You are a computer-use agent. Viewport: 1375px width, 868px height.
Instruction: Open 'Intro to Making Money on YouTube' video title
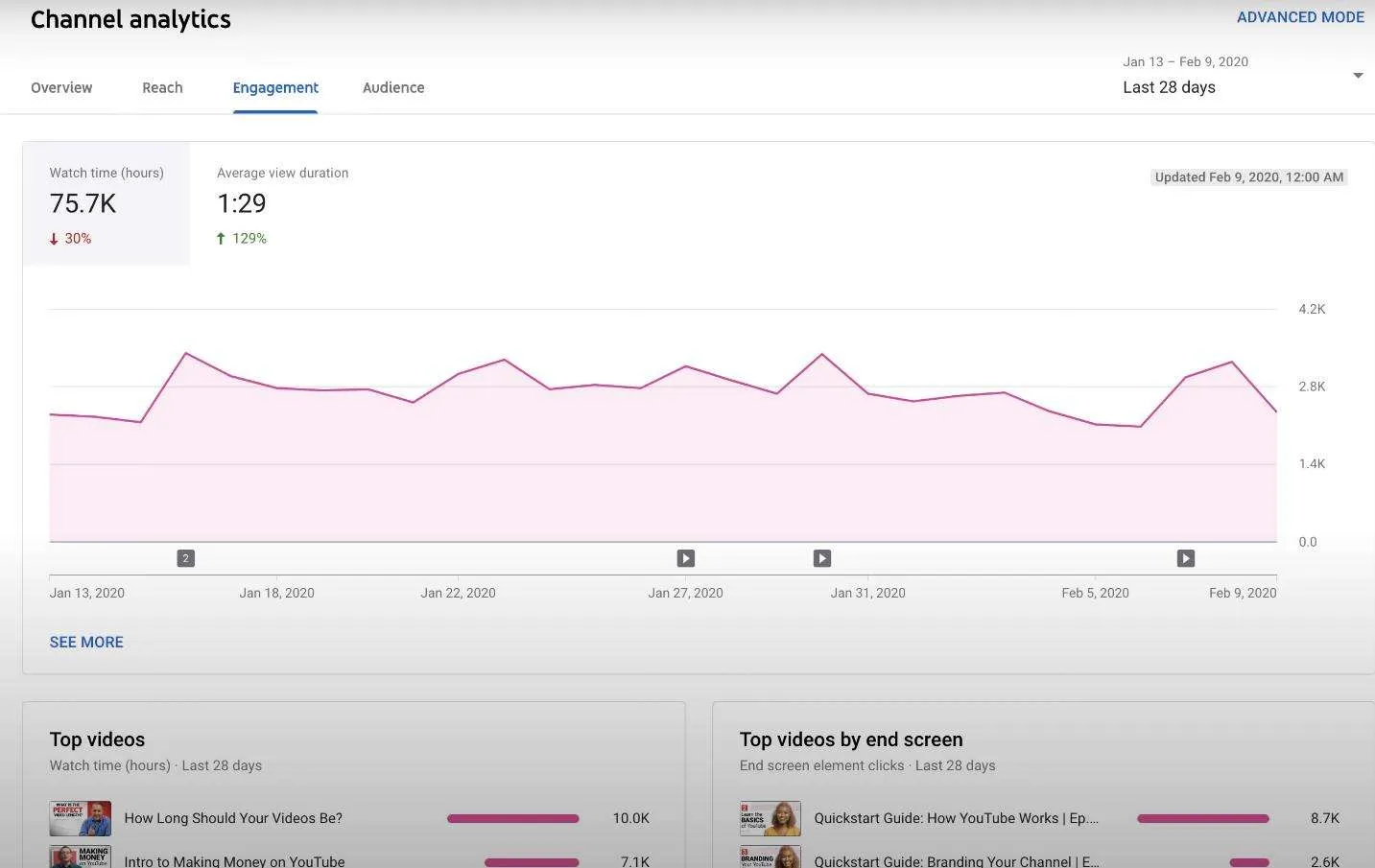coord(234,861)
